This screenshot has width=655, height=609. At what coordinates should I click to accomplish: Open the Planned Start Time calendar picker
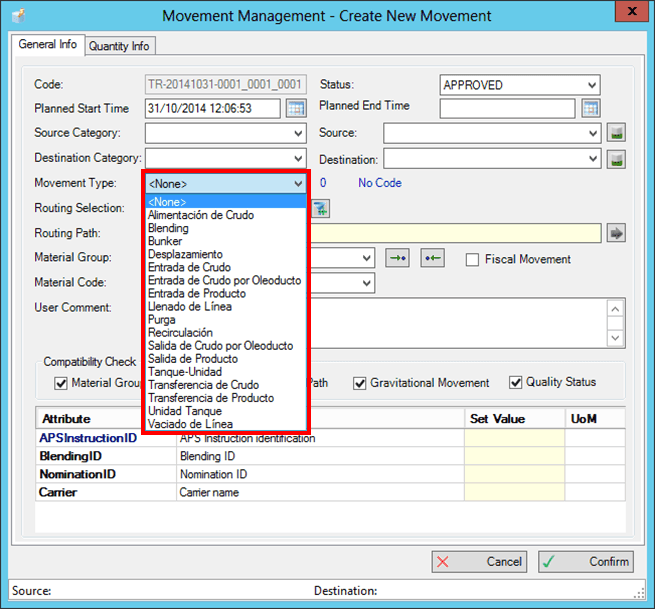pyautogui.click(x=296, y=108)
